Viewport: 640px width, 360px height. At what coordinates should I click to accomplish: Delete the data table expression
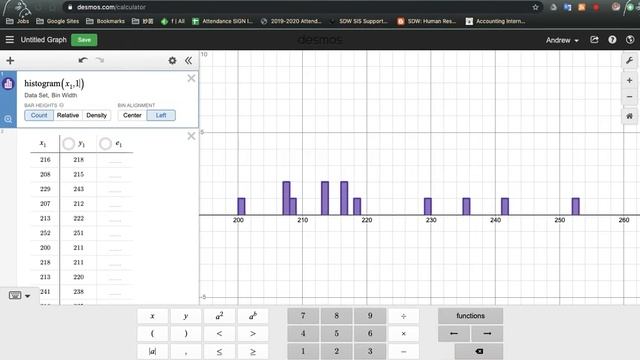click(191, 136)
